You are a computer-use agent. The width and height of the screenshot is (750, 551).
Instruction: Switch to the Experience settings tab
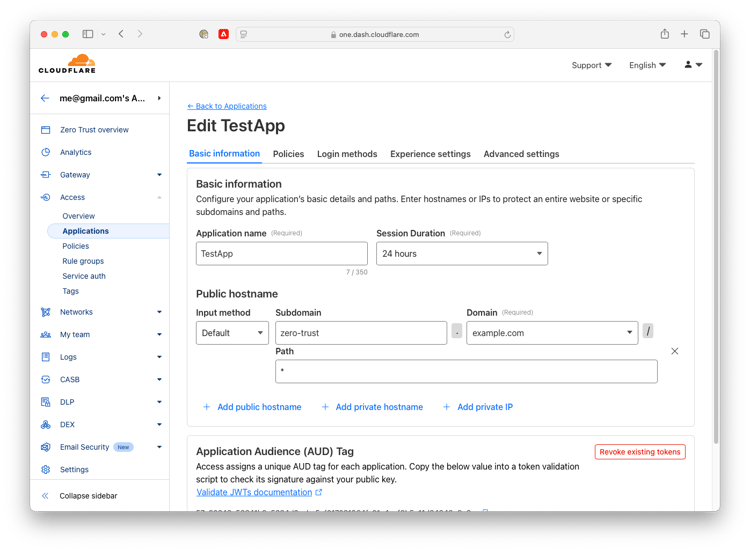(430, 154)
